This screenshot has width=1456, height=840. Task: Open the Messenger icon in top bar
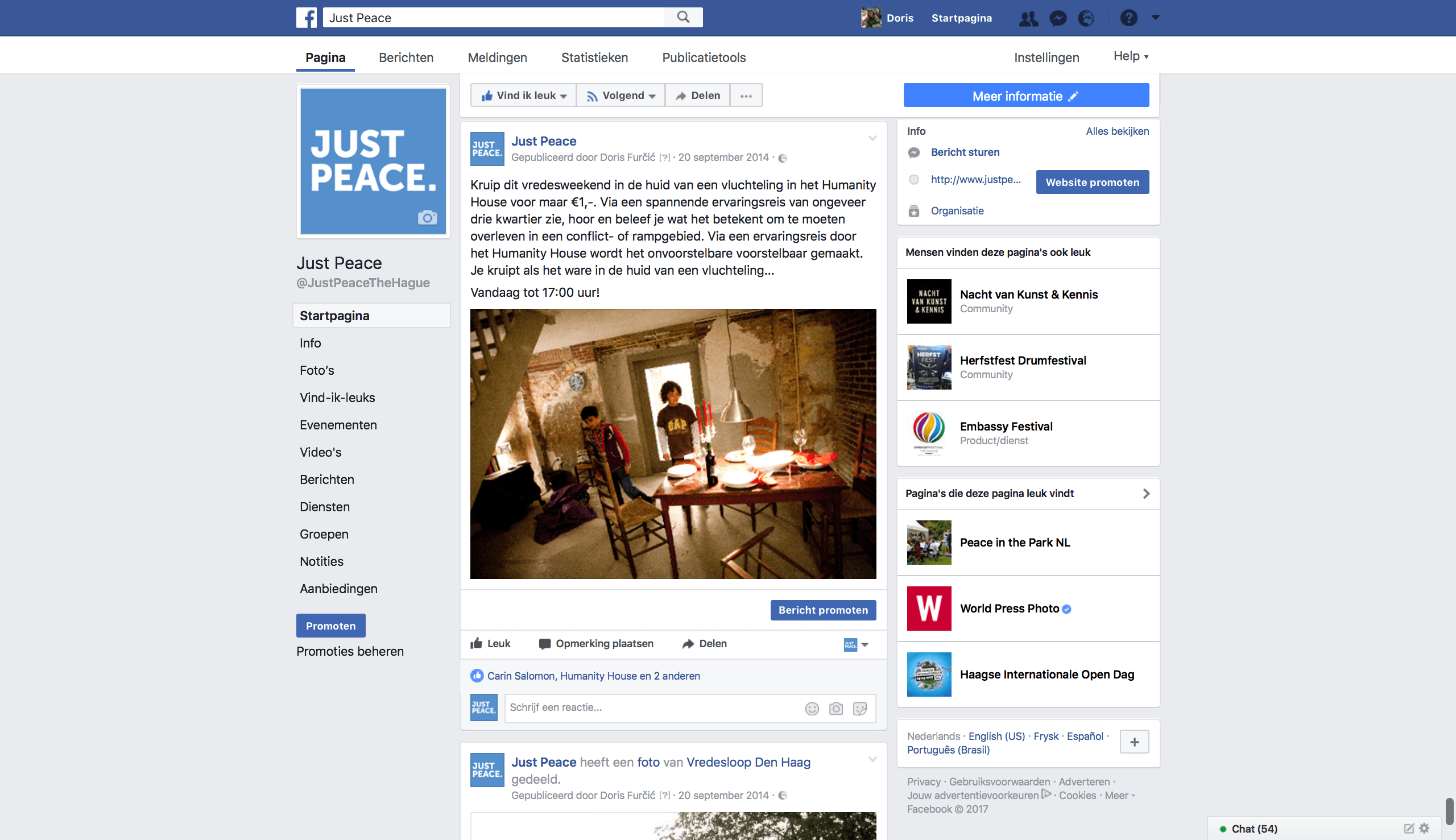(1057, 18)
